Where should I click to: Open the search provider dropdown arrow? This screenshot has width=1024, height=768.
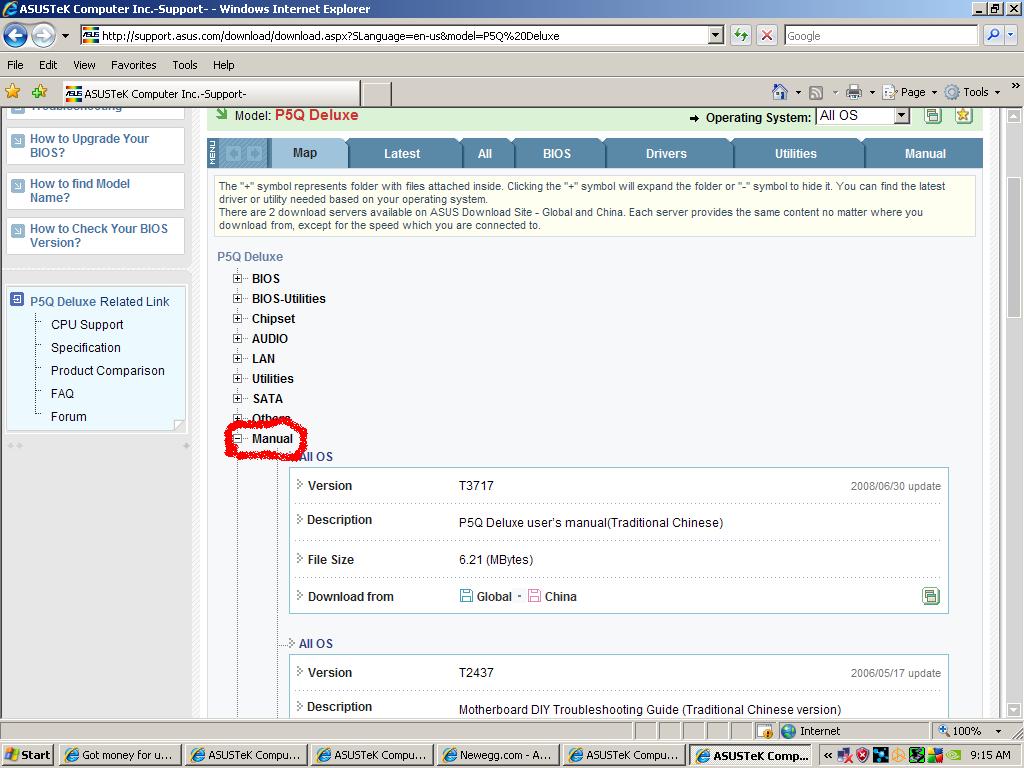pyautogui.click(x=1011, y=35)
